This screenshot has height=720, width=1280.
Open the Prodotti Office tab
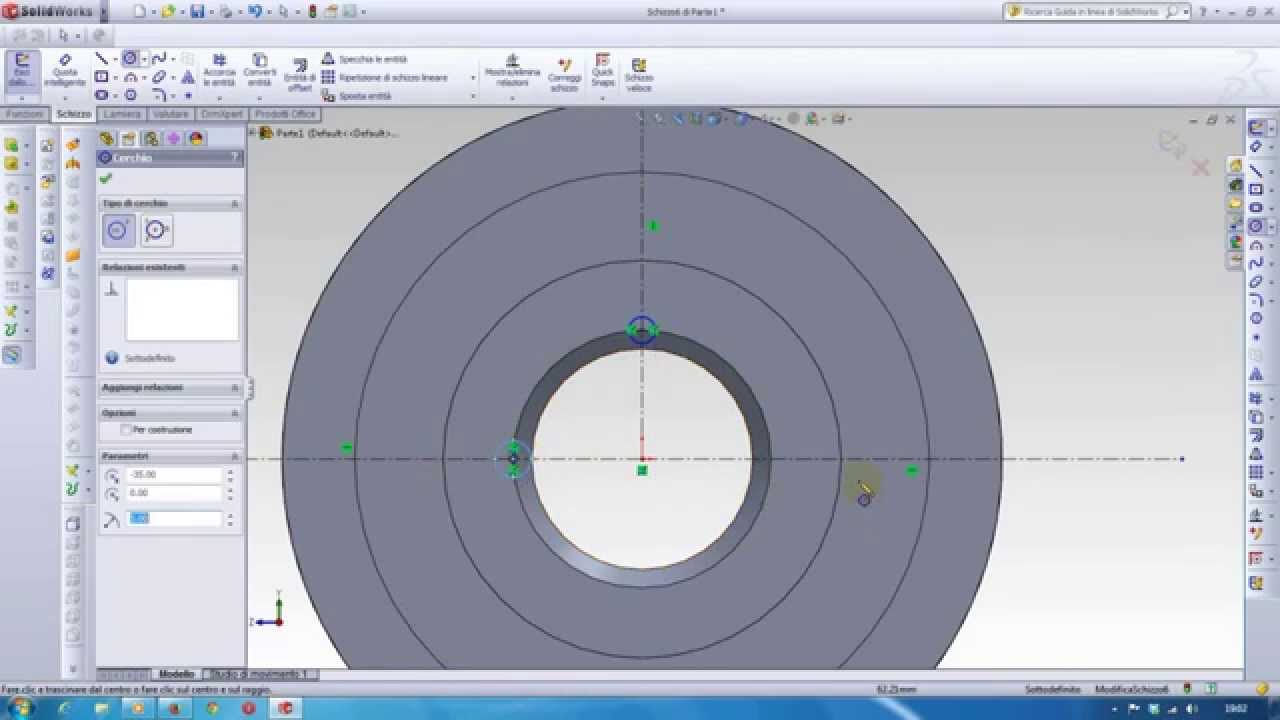pos(285,114)
